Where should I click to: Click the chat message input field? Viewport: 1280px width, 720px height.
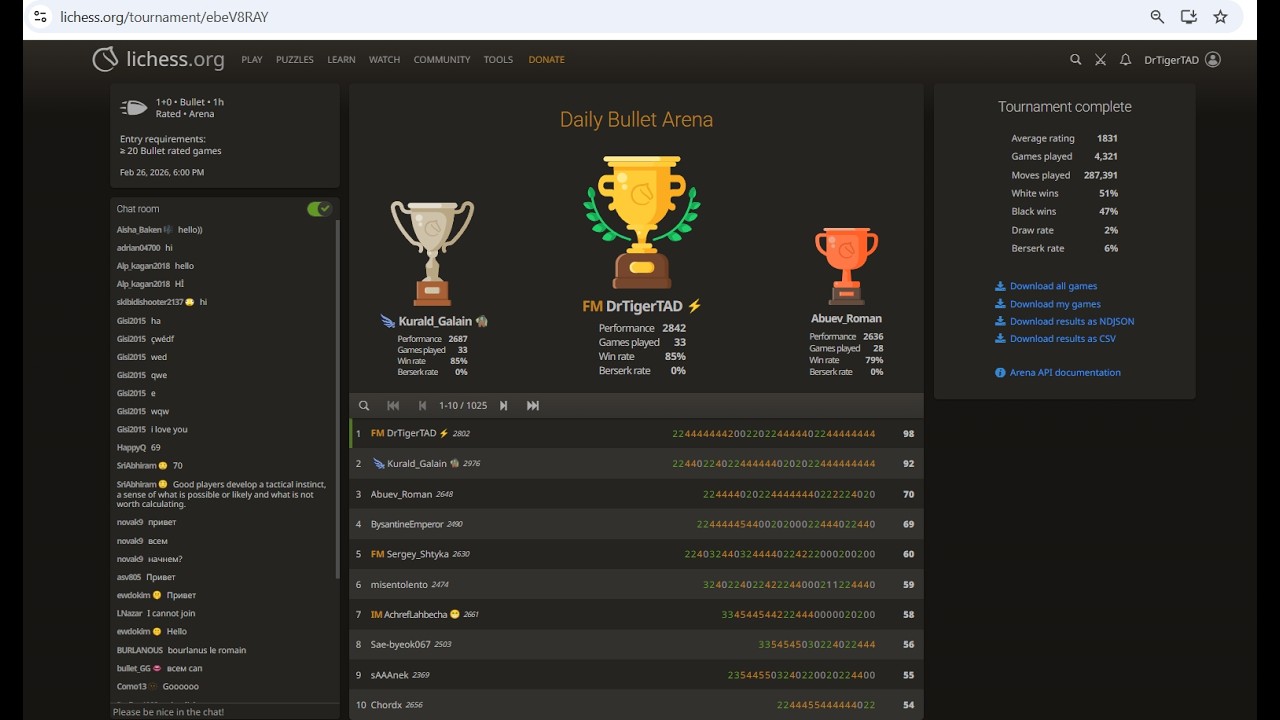click(225, 712)
